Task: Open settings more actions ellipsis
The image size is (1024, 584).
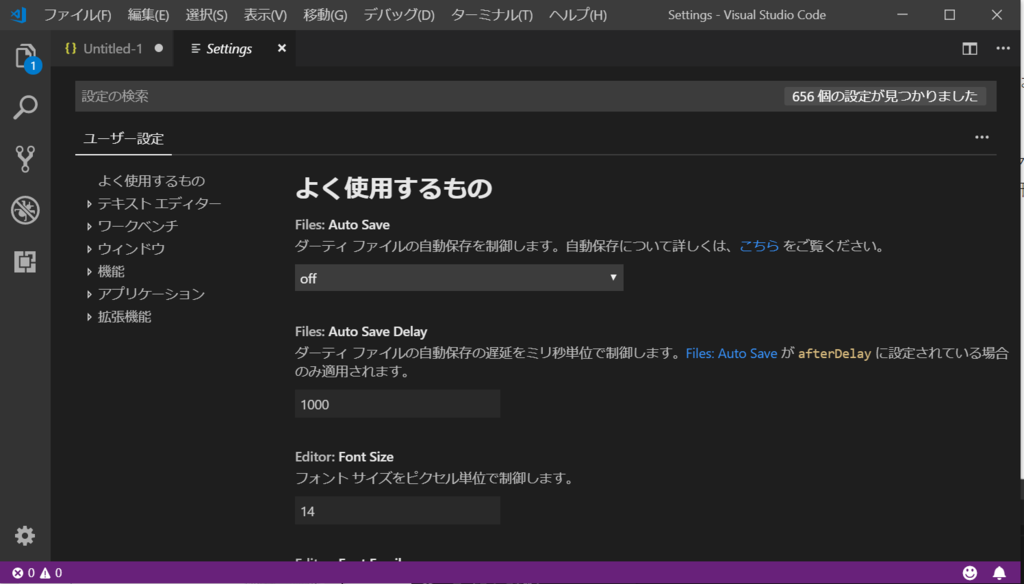Action: [x=982, y=137]
